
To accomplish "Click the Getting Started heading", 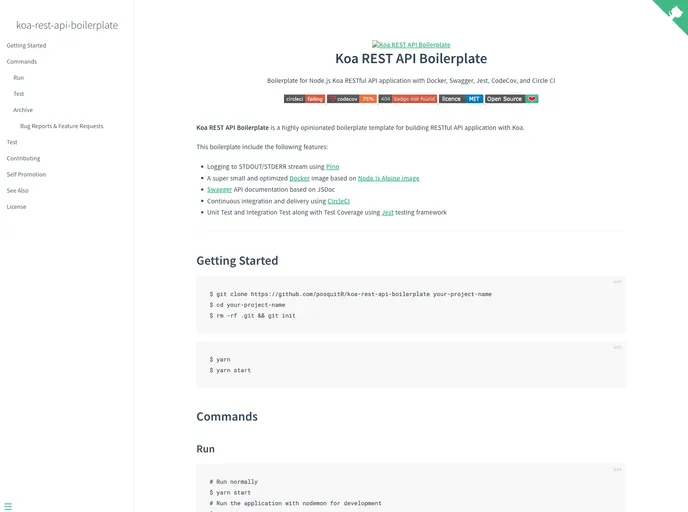I will pos(237,261).
